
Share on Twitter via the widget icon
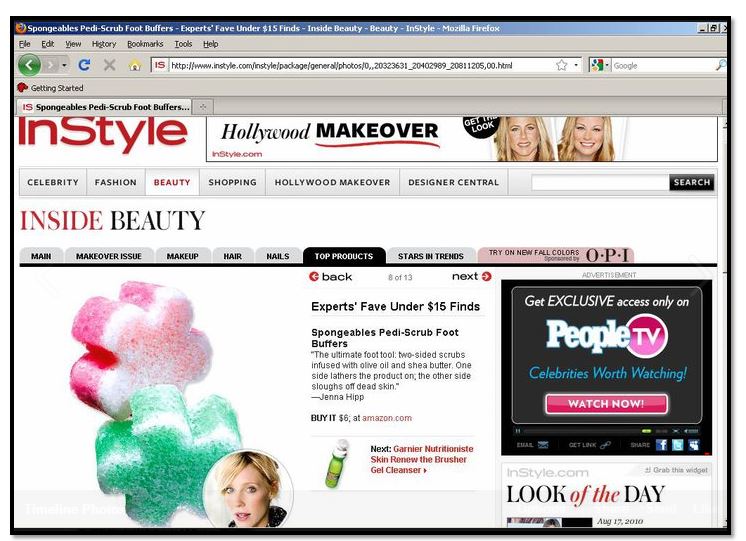[x=677, y=445]
